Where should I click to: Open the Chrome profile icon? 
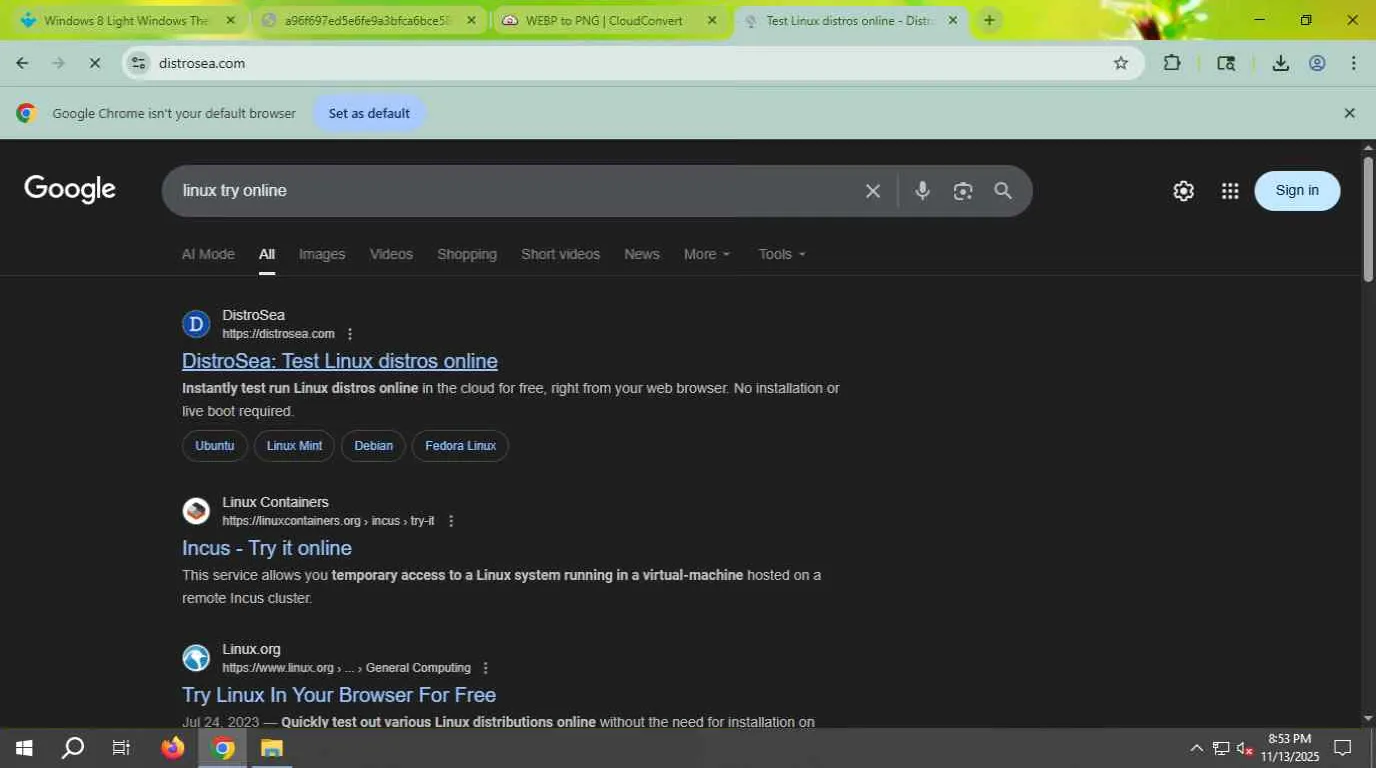pyautogui.click(x=1317, y=63)
